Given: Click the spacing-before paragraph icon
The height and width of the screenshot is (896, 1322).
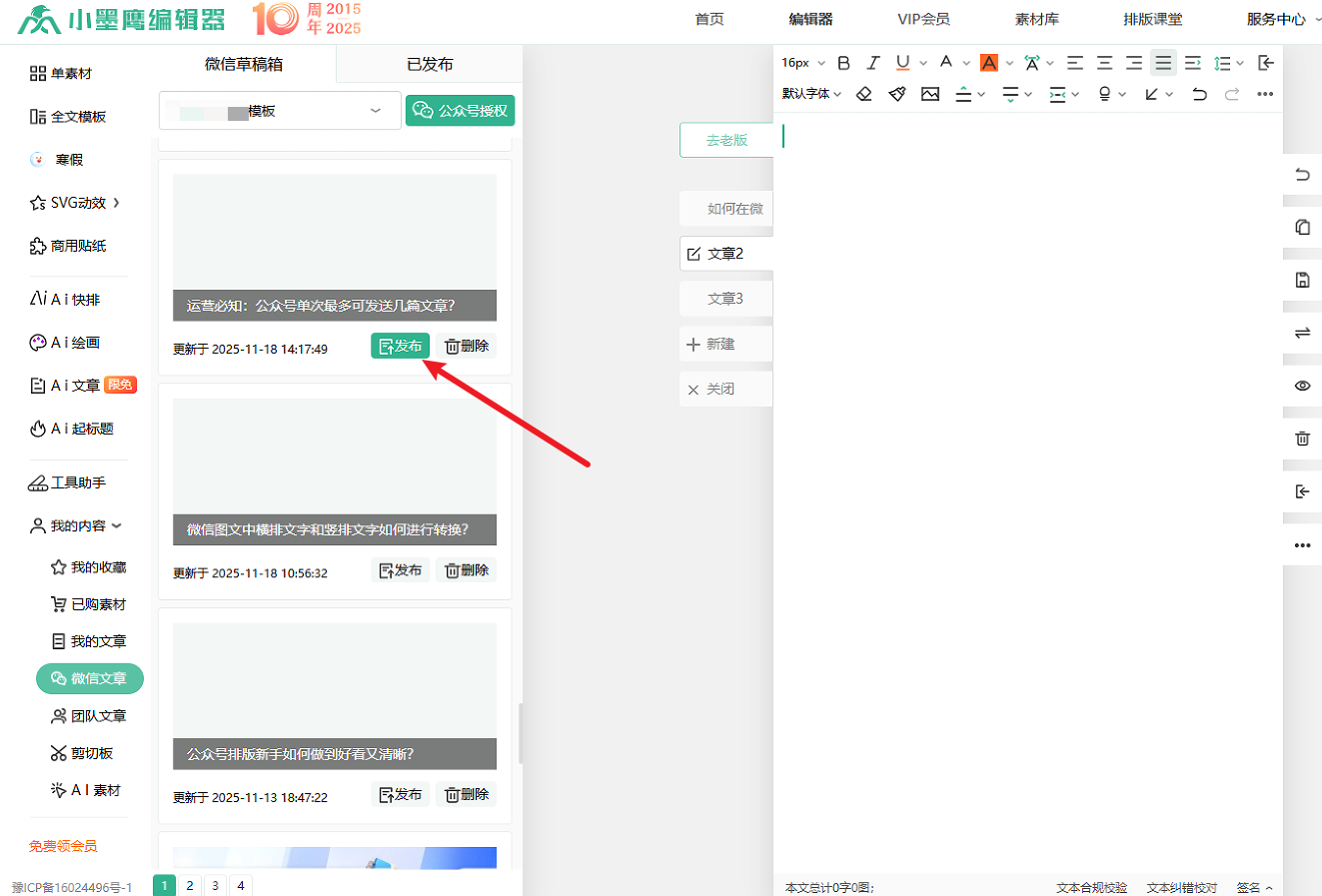Looking at the screenshot, I should 963,94.
